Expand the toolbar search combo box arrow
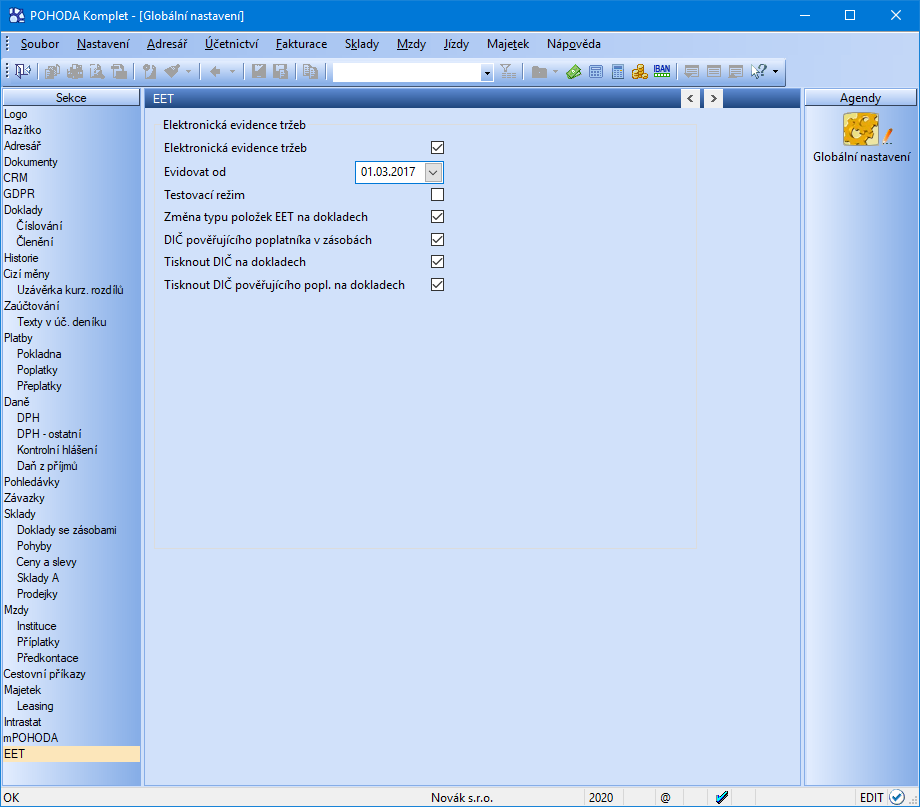This screenshot has height=807, width=920. tap(487, 72)
